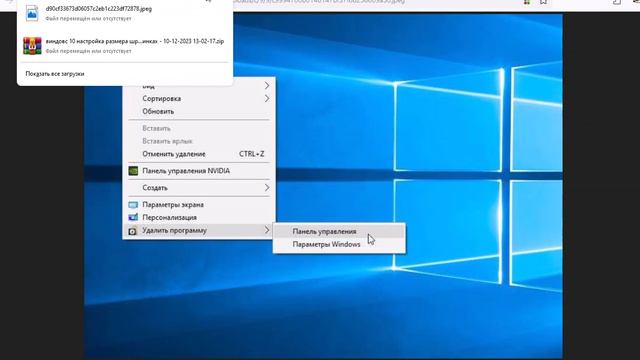Open the Сортировка menu entry
640x360 pixels.
coord(199,99)
